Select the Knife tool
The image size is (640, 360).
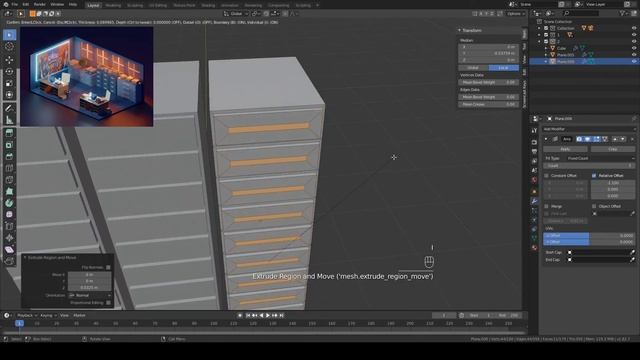coord(9,180)
